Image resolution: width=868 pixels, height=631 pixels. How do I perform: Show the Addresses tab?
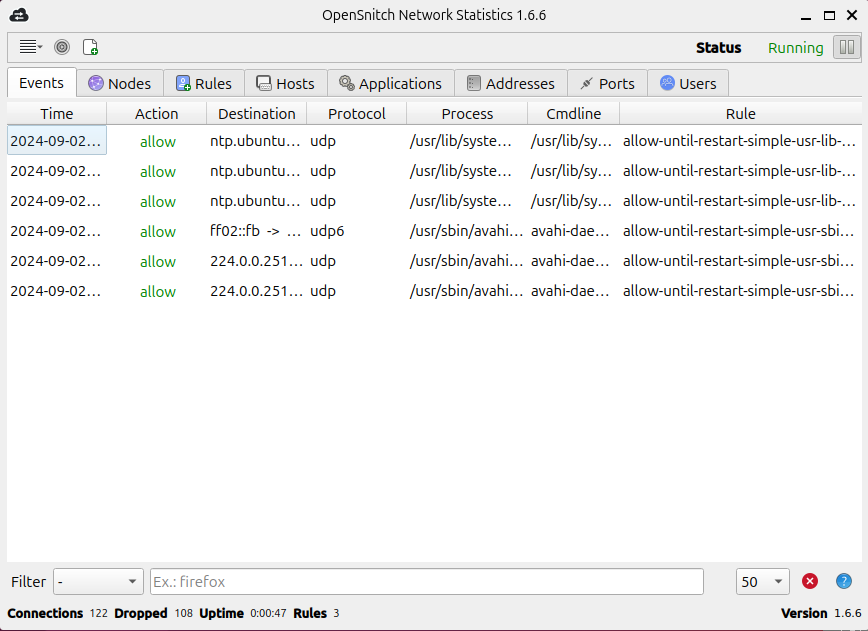[511, 84]
